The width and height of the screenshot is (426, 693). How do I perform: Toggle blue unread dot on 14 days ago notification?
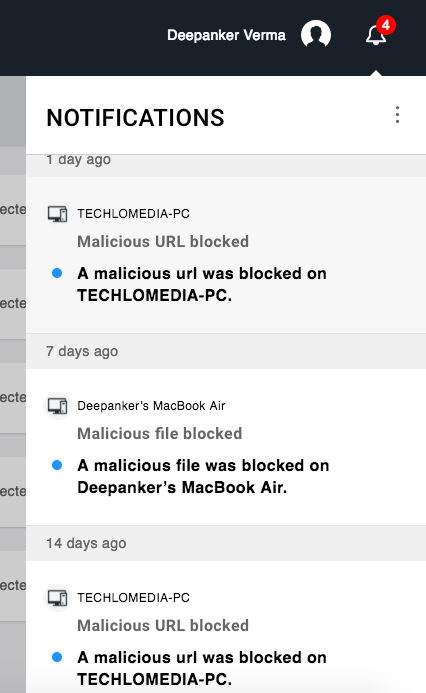(x=57, y=657)
